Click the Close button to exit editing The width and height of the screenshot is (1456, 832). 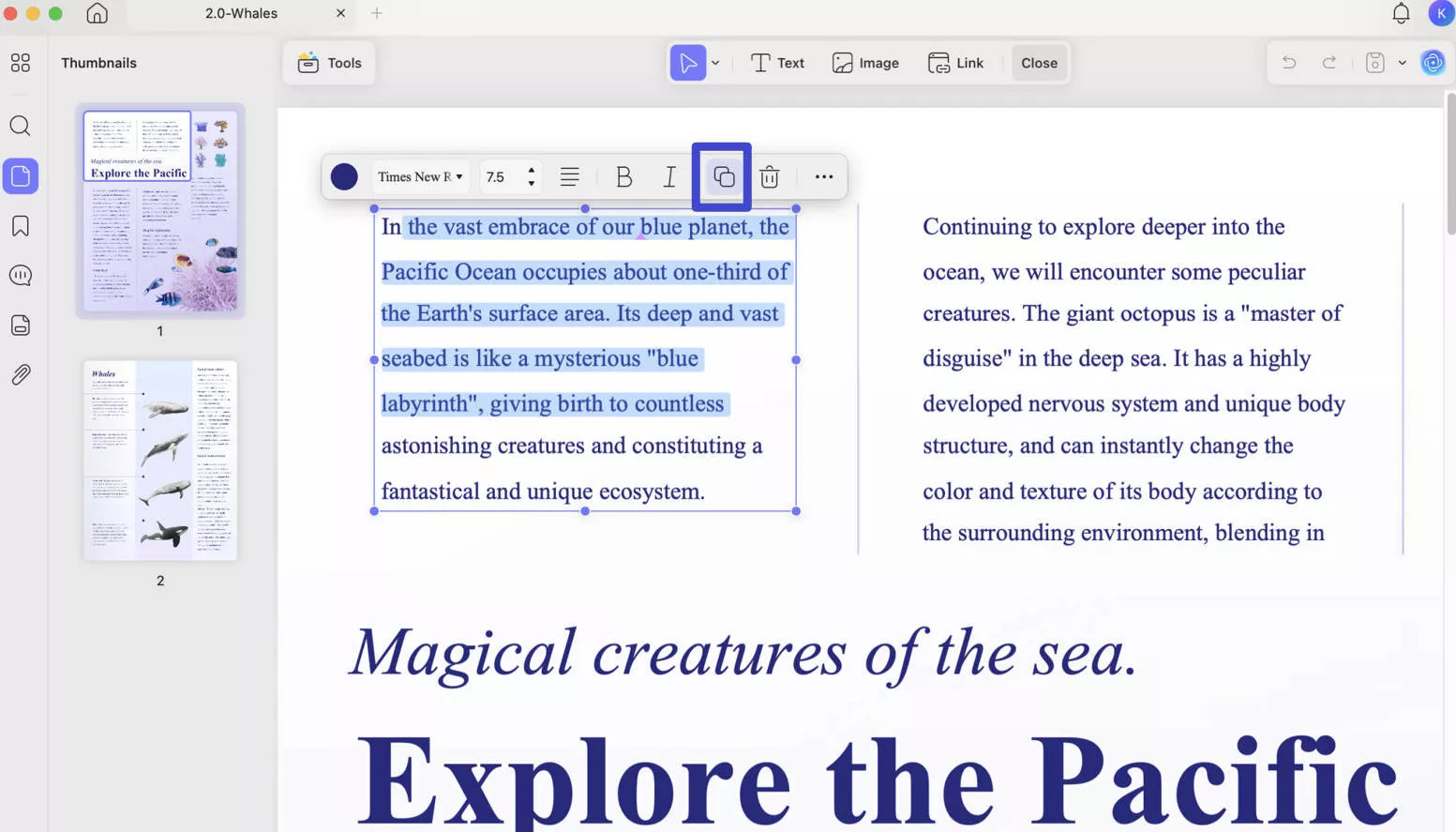(1039, 62)
